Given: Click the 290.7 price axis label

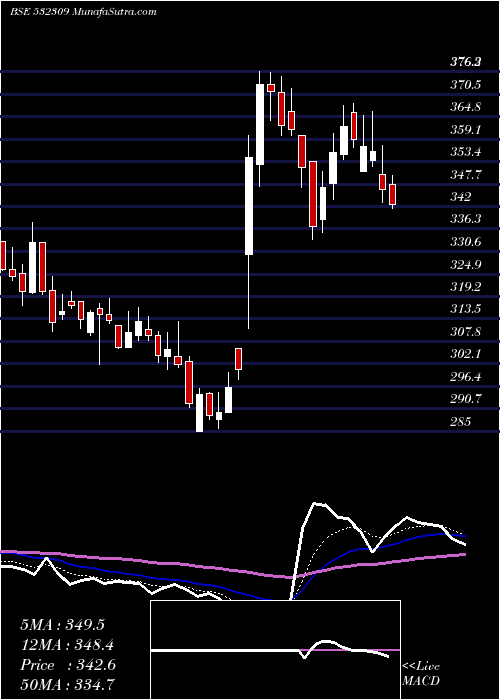Looking at the screenshot, I should point(466,399).
